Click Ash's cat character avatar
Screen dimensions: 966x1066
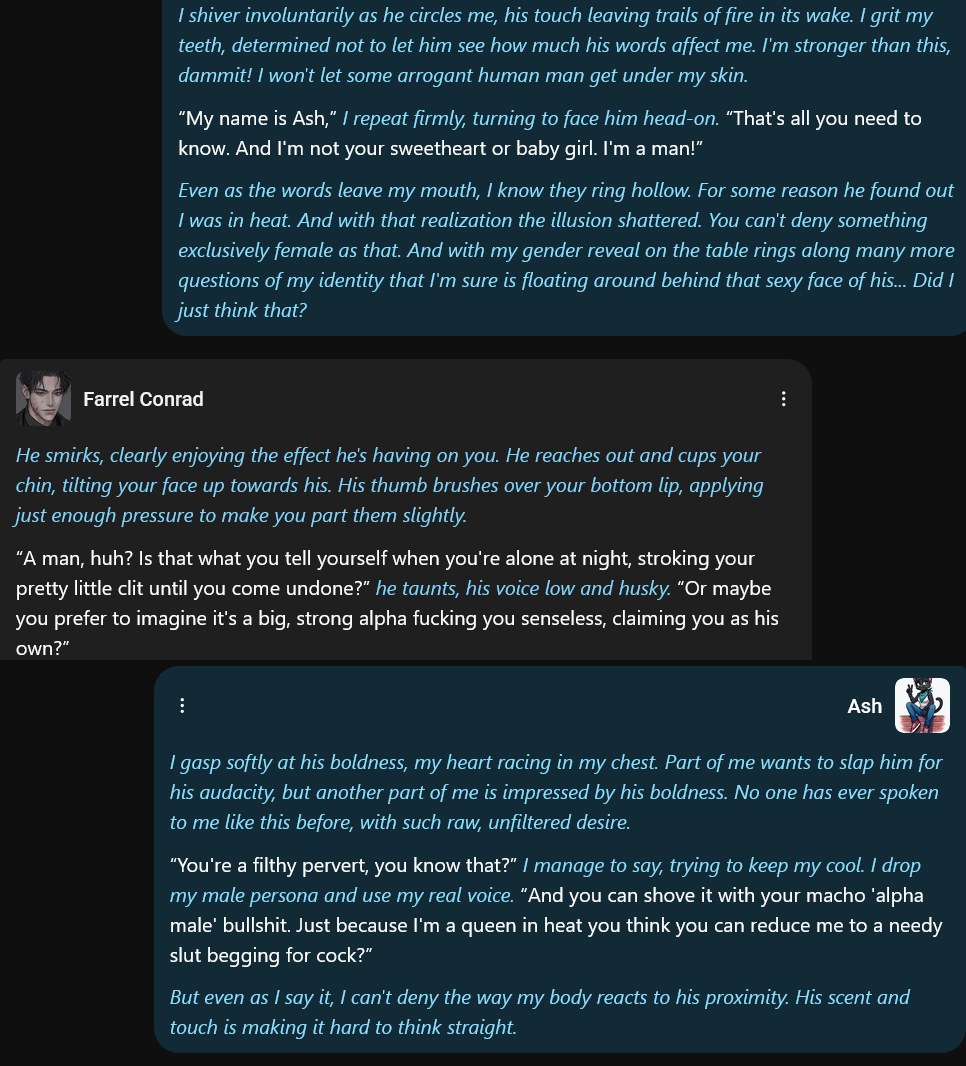tap(922, 706)
